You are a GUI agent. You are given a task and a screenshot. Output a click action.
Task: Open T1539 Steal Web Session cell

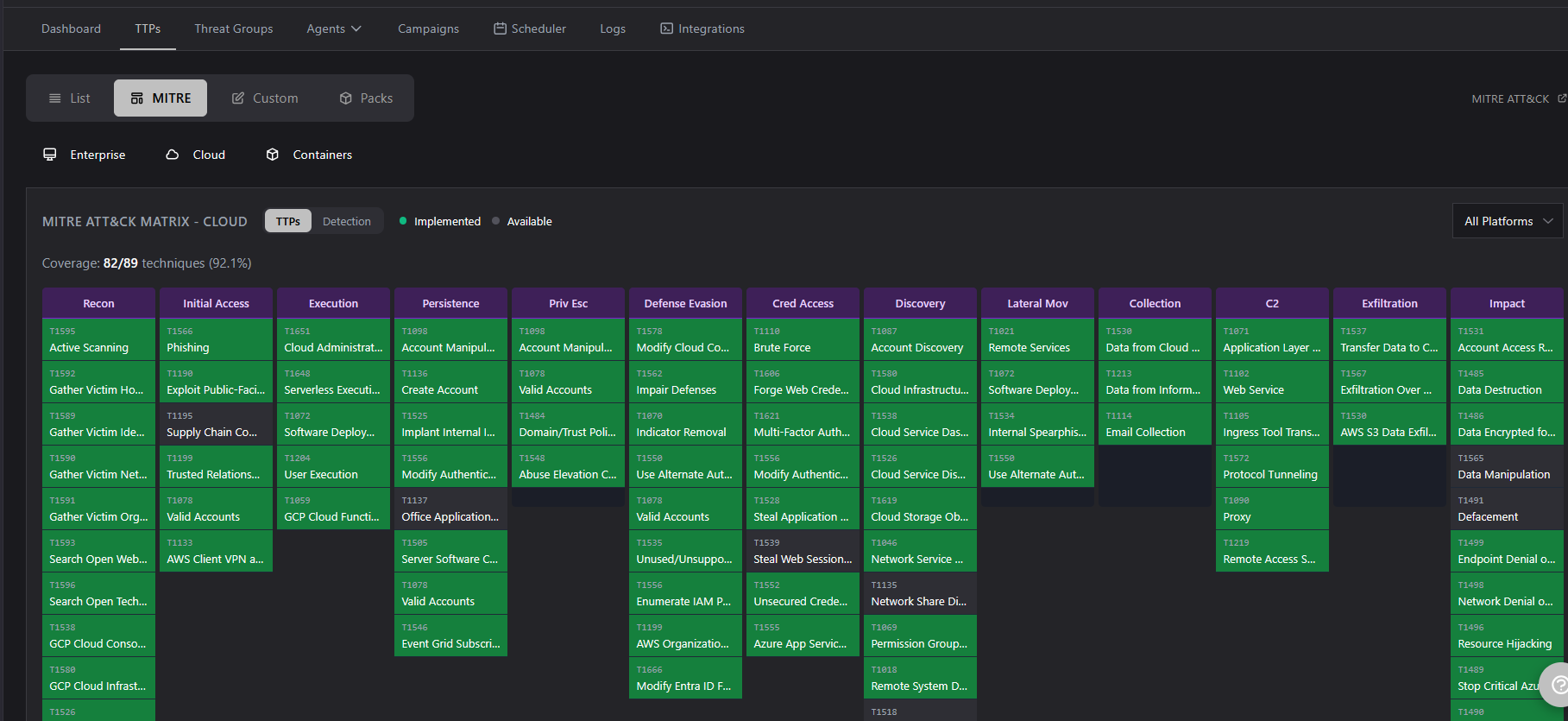[x=803, y=551]
